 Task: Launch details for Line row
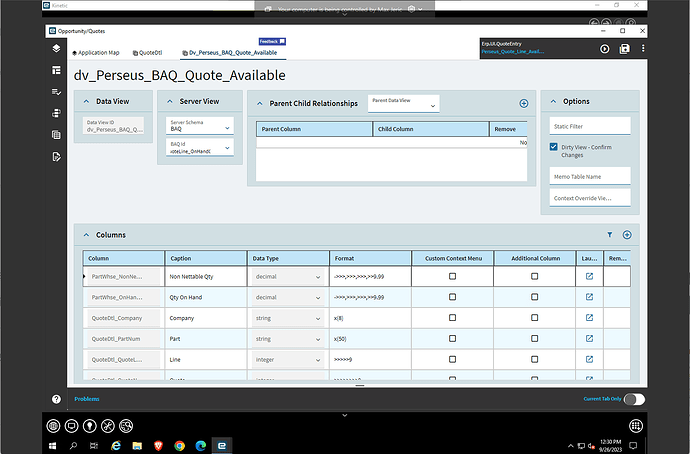589,359
